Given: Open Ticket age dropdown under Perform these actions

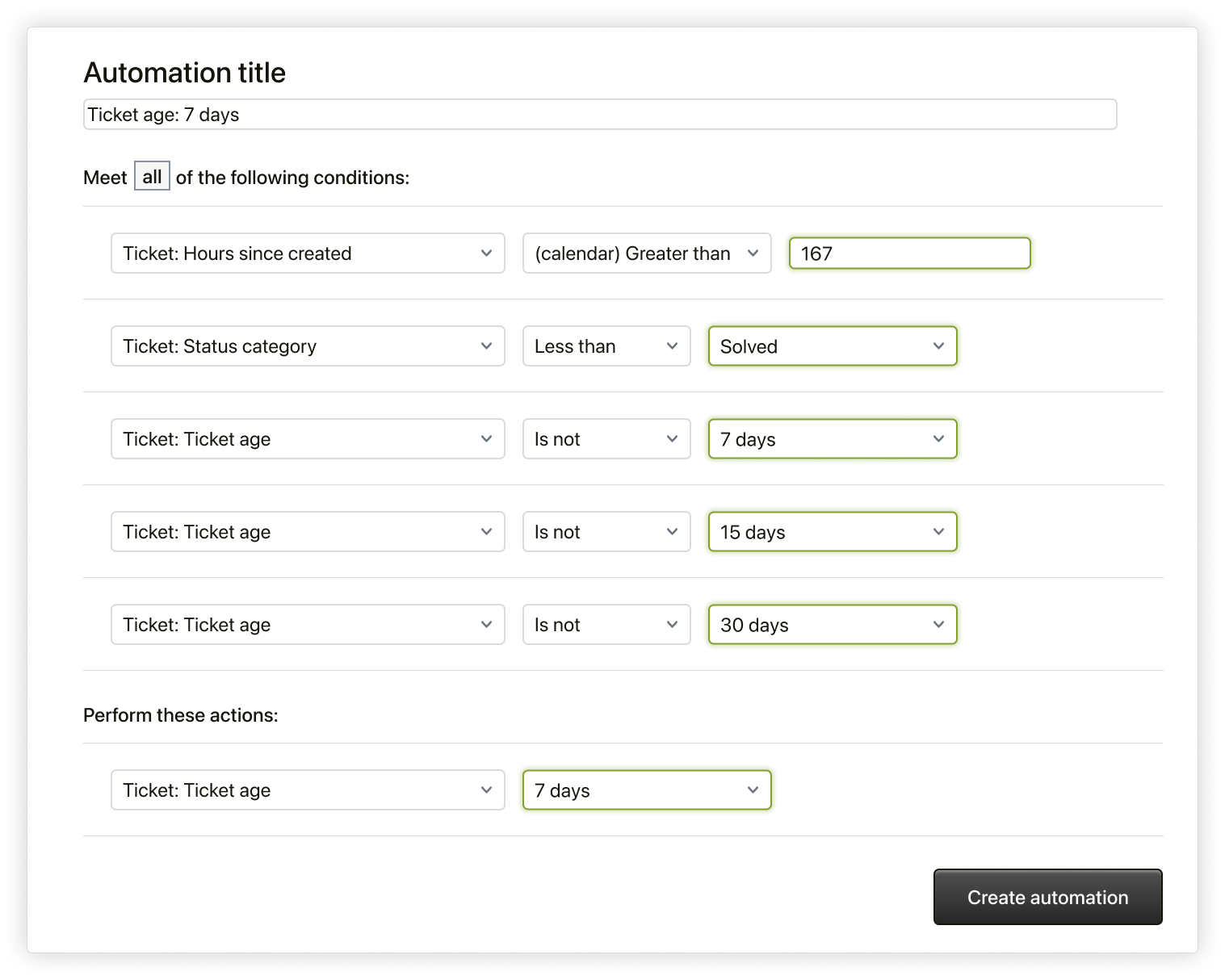Looking at the screenshot, I should coord(308,790).
